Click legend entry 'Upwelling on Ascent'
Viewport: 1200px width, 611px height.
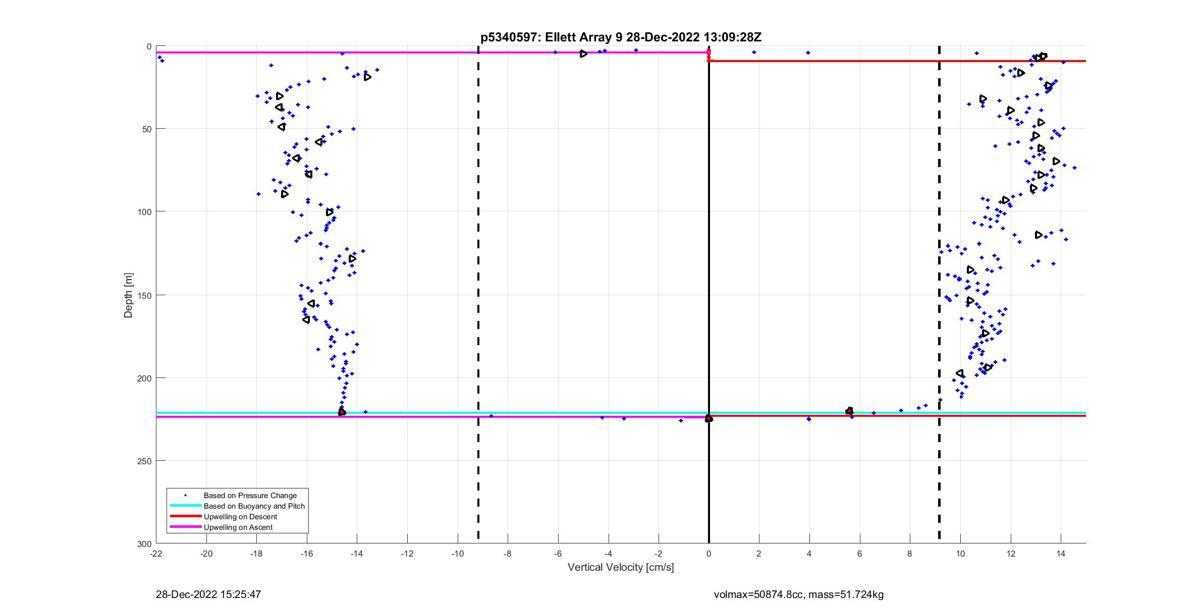coord(238,527)
